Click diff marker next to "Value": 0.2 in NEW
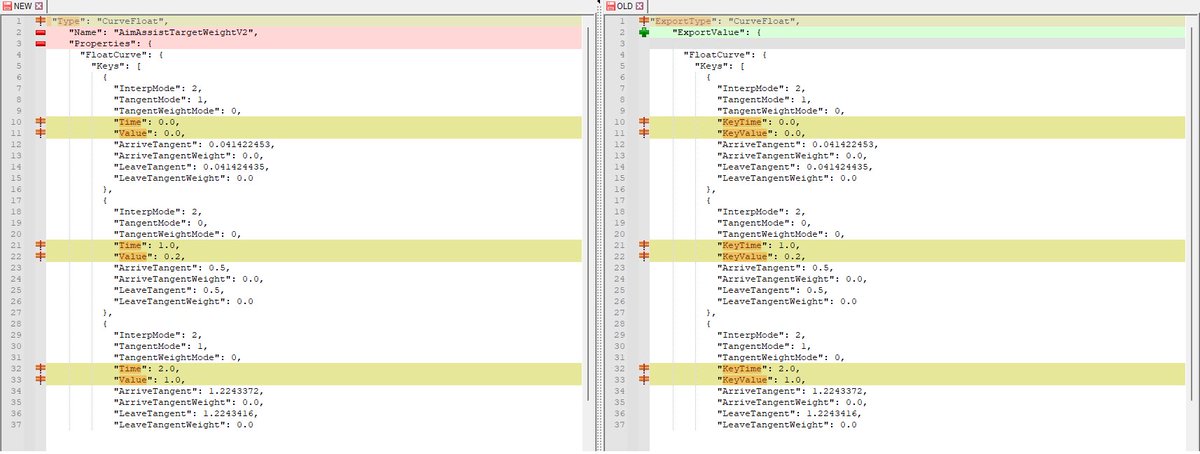 [41, 256]
